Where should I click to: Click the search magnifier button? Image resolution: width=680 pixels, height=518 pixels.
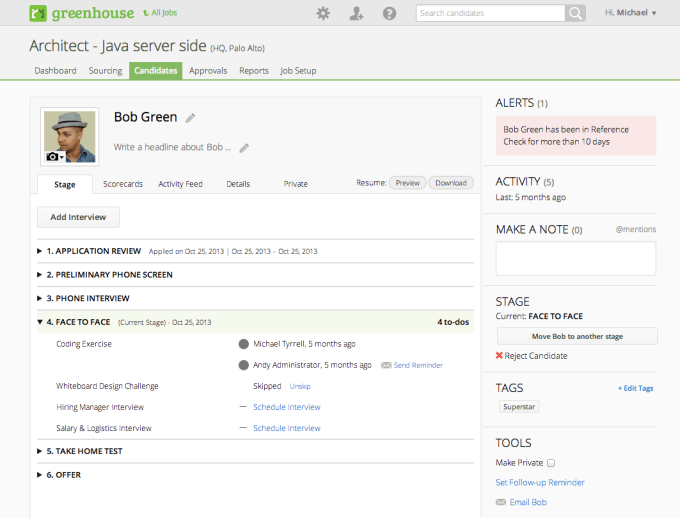(575, 13)
